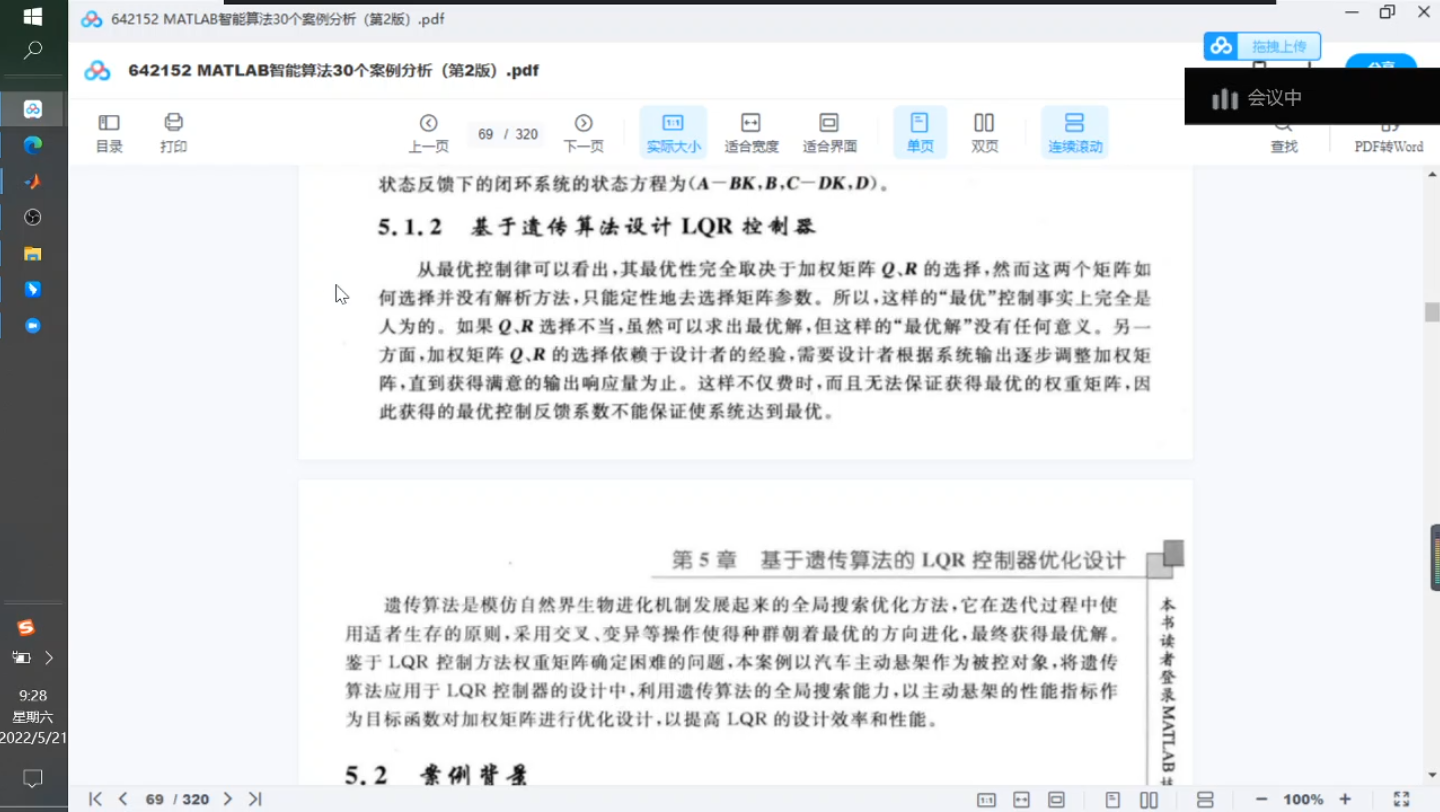Screen dimensions: 1440x812
Task: Click heading 5.1.2 基于遗传算法设计 LQR 控制器
Action: 597,227
